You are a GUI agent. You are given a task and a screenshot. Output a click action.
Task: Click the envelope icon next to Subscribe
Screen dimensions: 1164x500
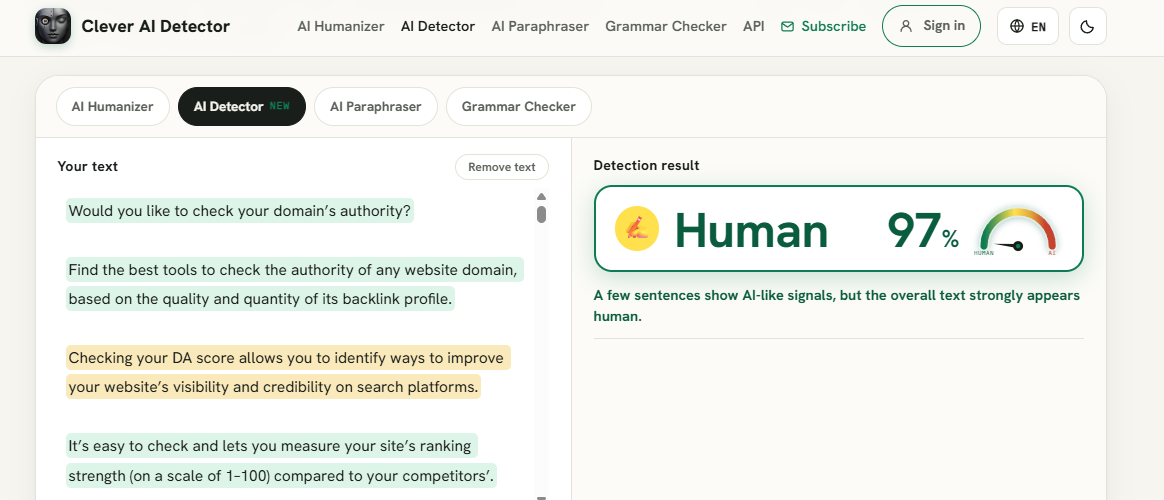tap(788, 27)
